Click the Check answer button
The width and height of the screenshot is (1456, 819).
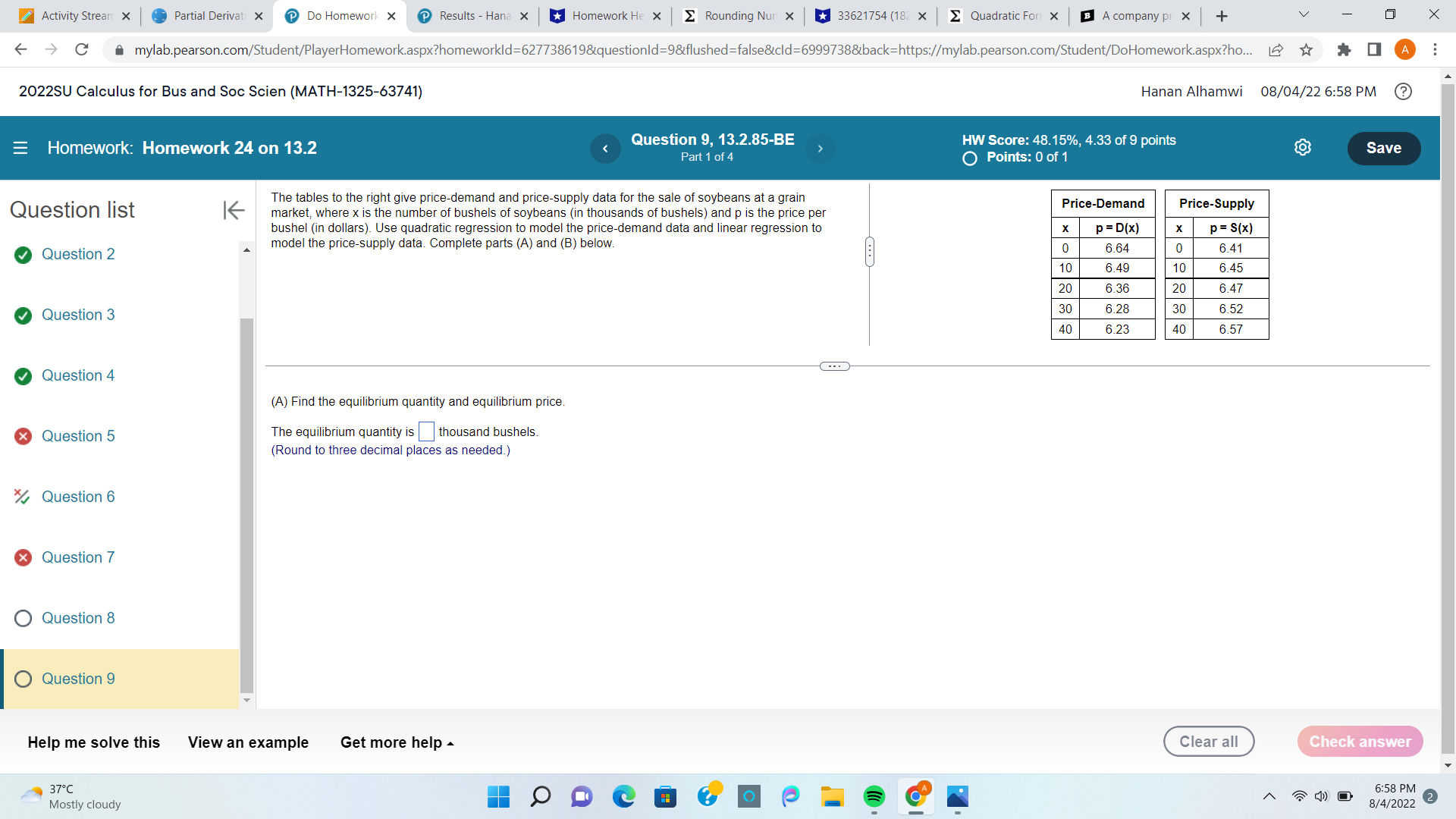point(1360,742)
